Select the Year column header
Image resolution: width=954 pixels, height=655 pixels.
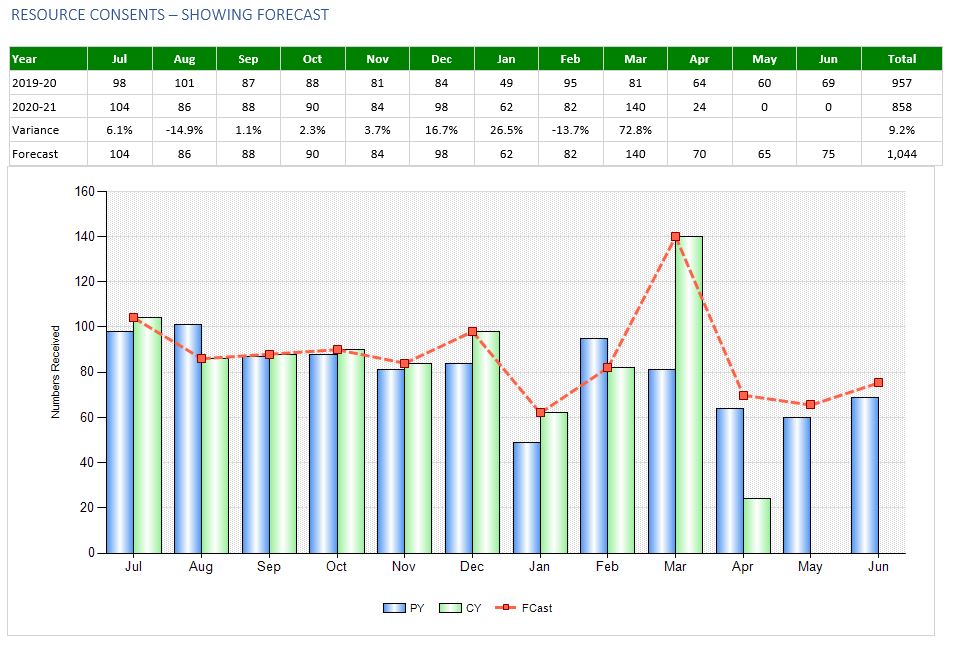pos(49,59)
